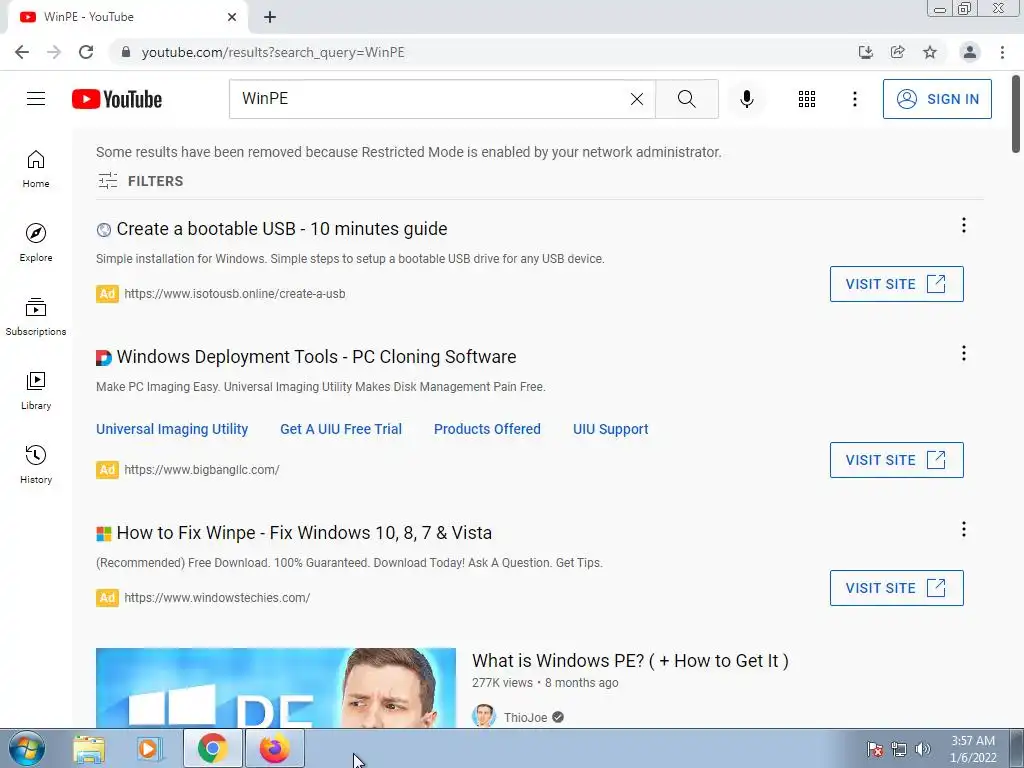Click the page vertical scrollbar thumb
The image size is (1024, 768).
1016,114
